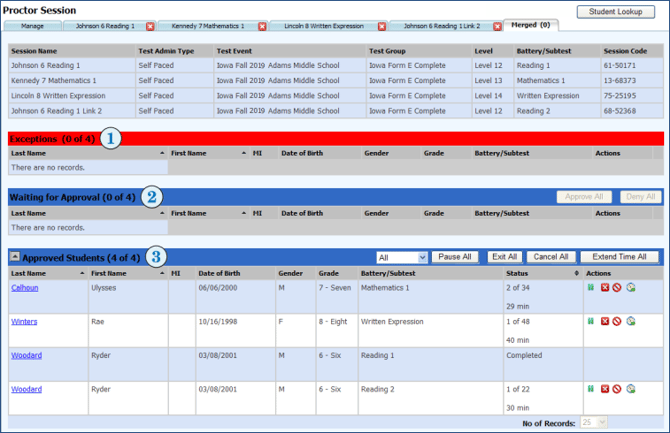Click red X exit icon for Calhoun
The width and height of the screenshot is (670, 433).
(605, 288)
